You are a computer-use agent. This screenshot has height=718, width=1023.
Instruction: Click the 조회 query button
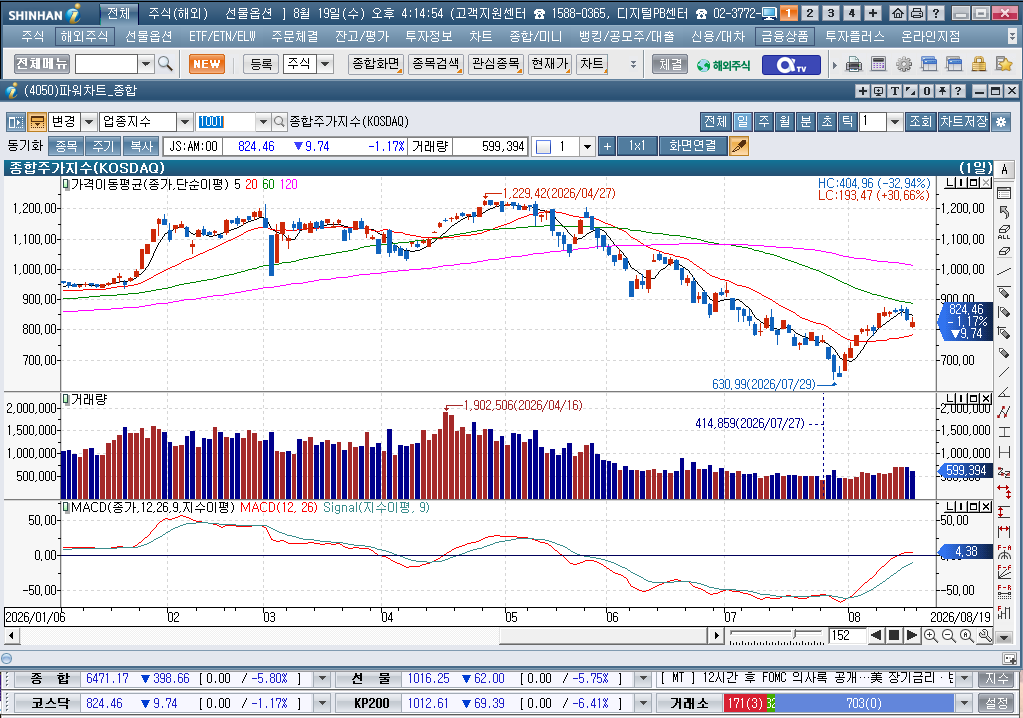coord(921,122)
